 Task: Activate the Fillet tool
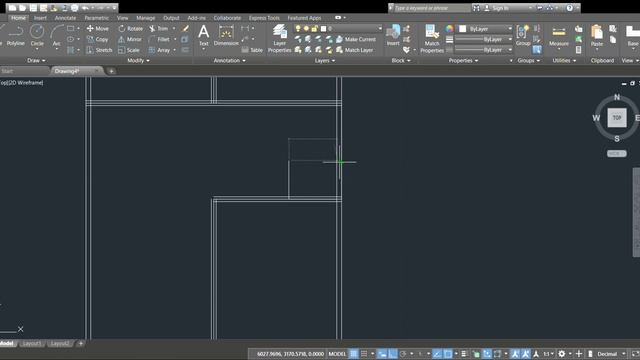tap(159, 39)
